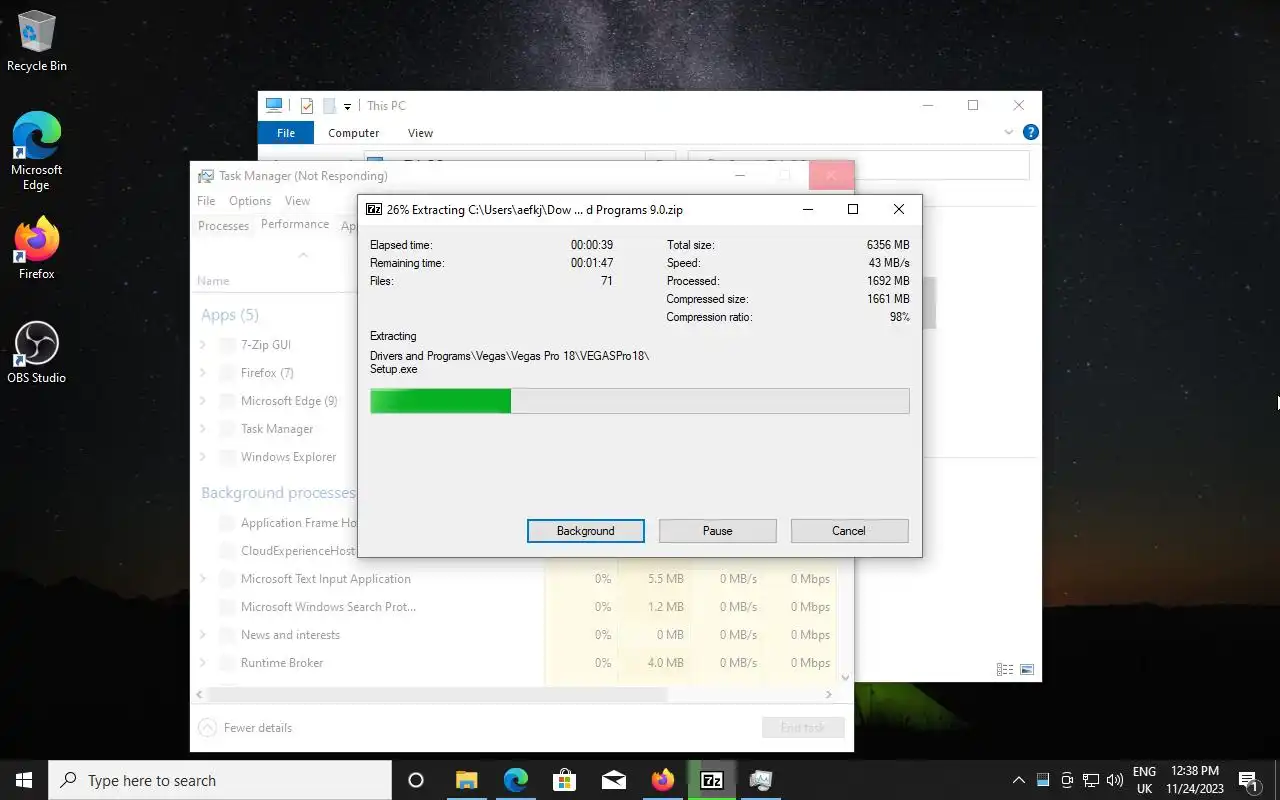Open the clock and date flyout
The width and height of the screenshot is (1280, 800).
pos(1195,780)
